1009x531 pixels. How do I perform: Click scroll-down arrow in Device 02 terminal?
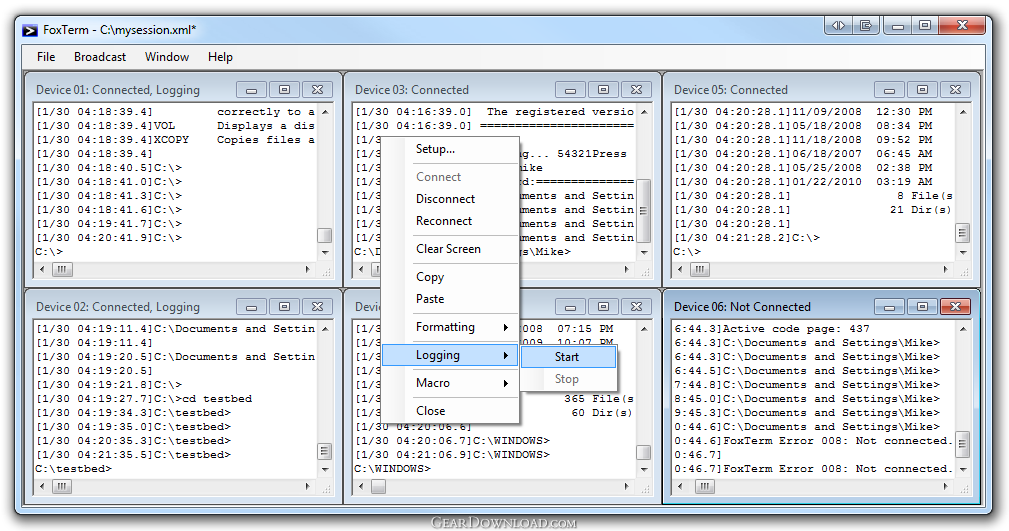tap(325, 469)
